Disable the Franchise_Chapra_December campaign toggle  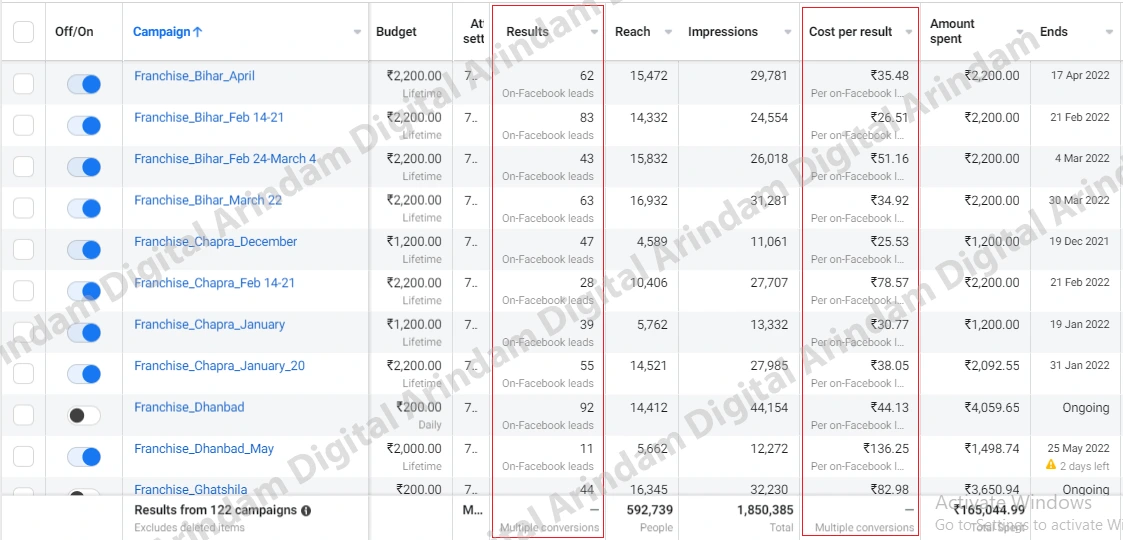tap(84, 250)
